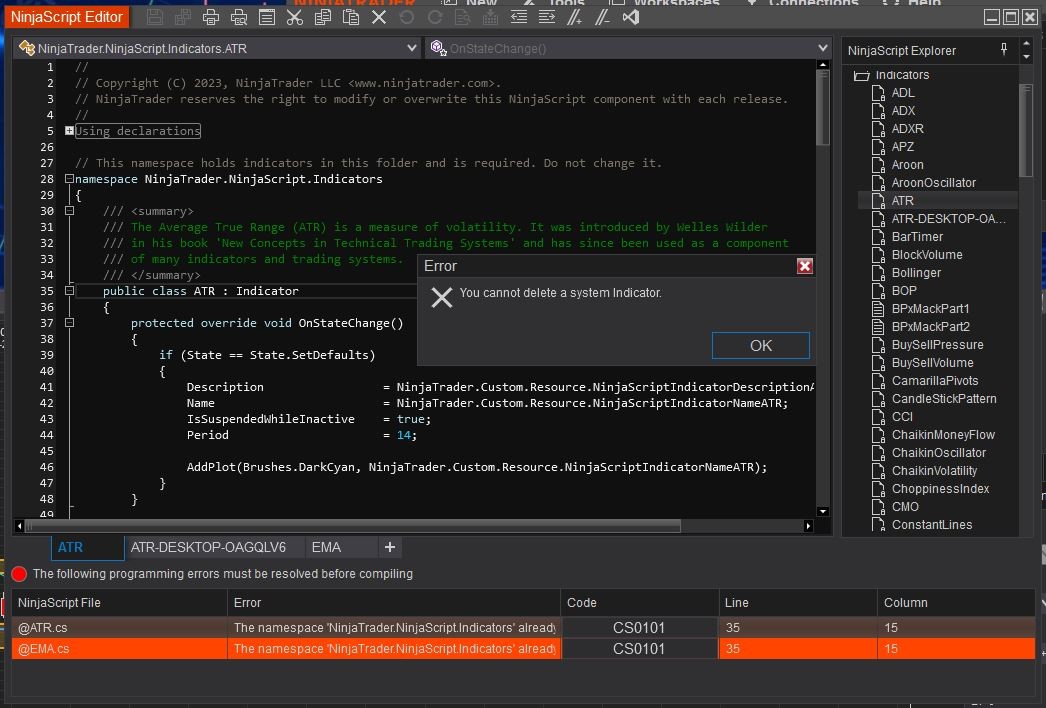Click the Paste clipboard icon
1046x708 pixels.
tap(351, 17)
